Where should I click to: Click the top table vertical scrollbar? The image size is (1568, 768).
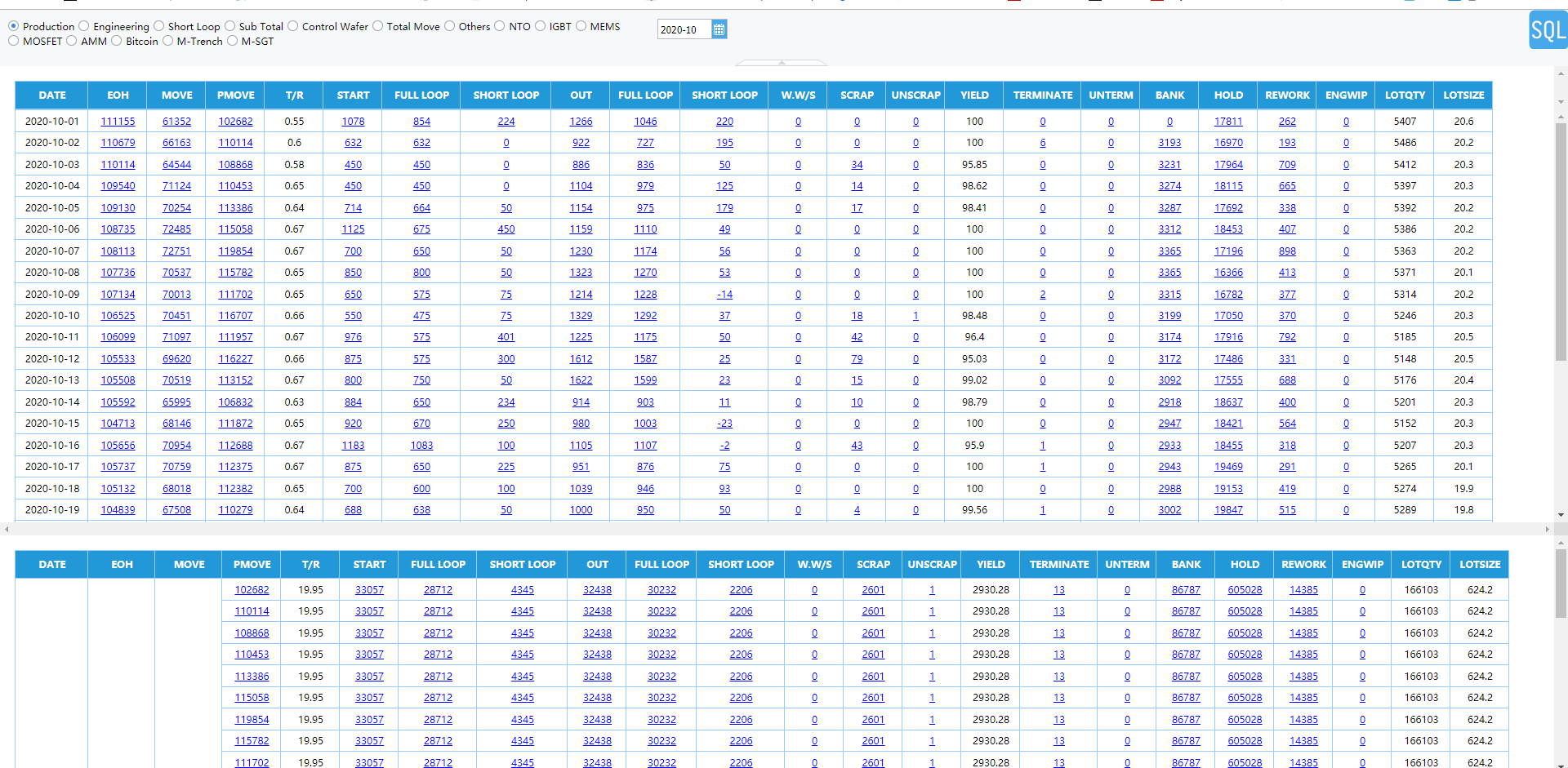coord(1561,242)
